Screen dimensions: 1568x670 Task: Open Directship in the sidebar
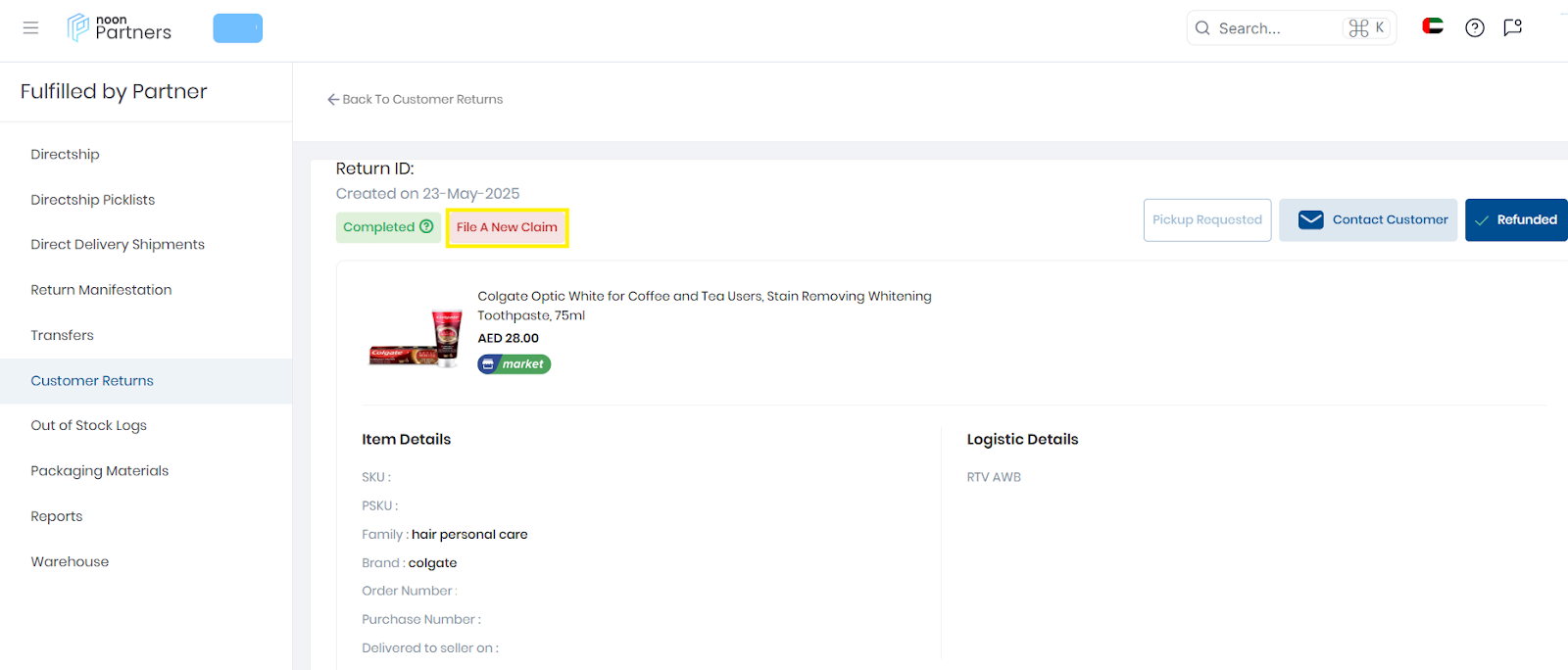[65, 154]
